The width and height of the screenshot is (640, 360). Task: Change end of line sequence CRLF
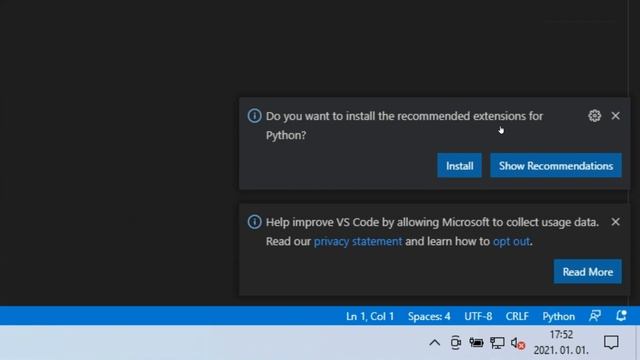coord(517,316)
